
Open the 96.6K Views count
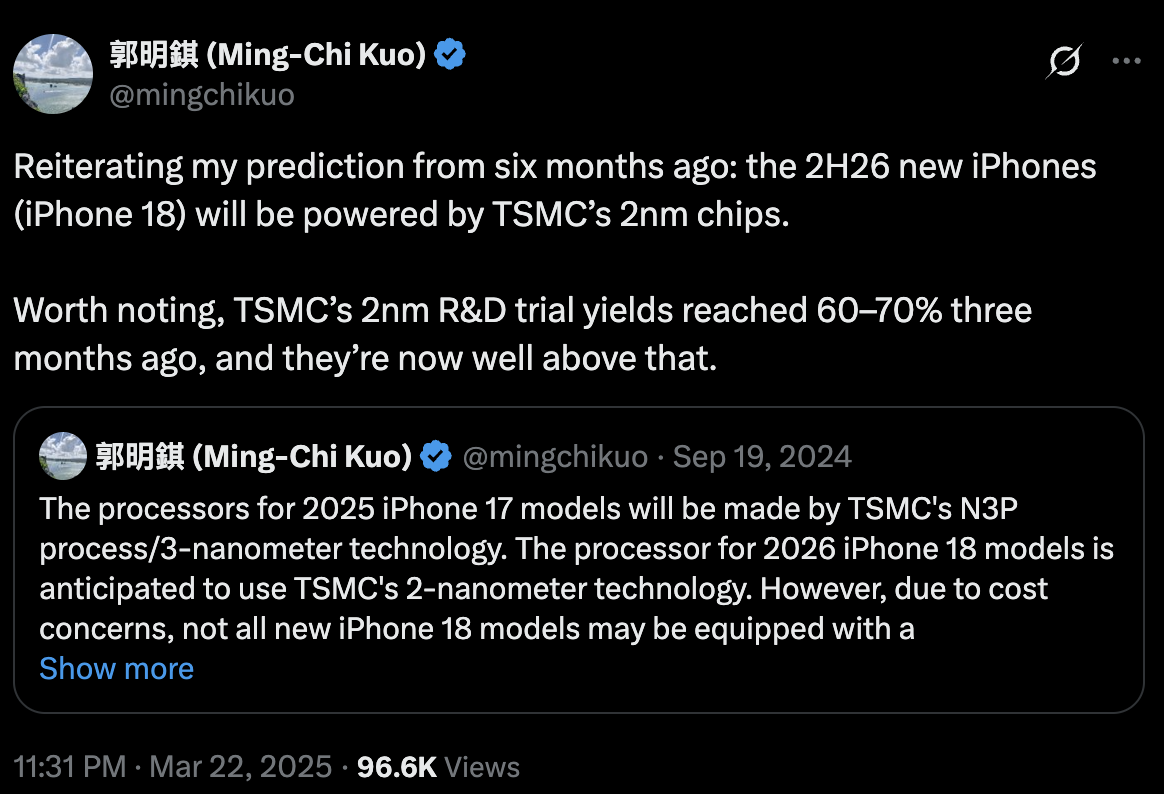pyautogui.click(x=439, y=767)
